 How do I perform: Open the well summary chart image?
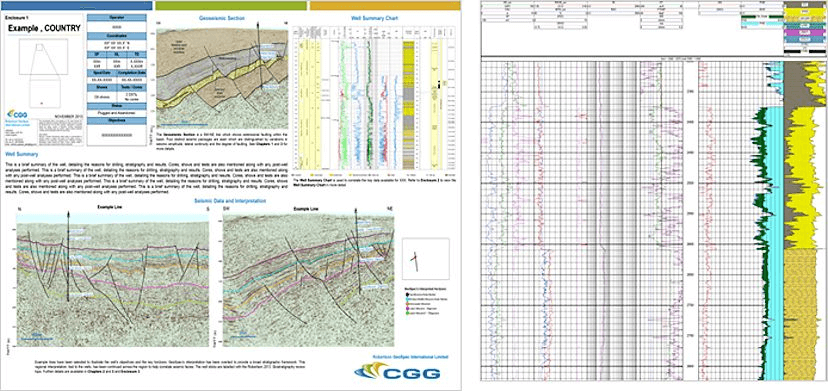pyautogui.click(x=375, y=98)
